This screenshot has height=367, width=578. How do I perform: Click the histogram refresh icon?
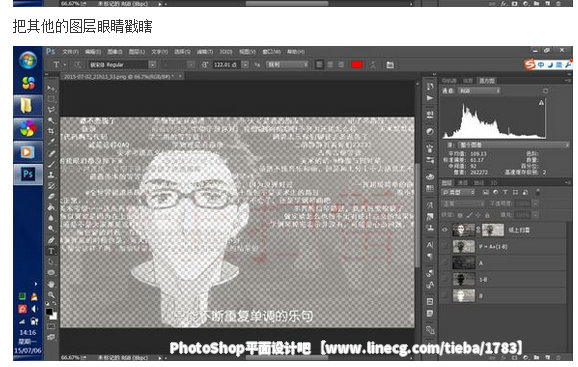click(545, 91)
